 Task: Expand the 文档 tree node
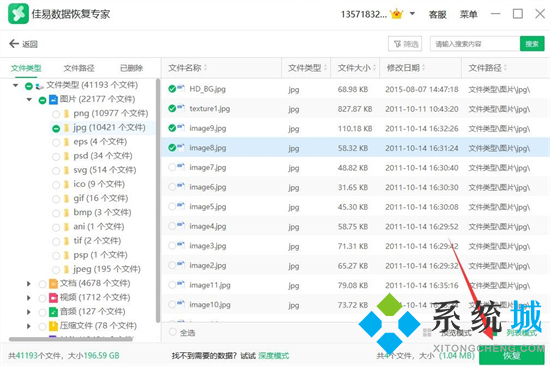(29, 284)
